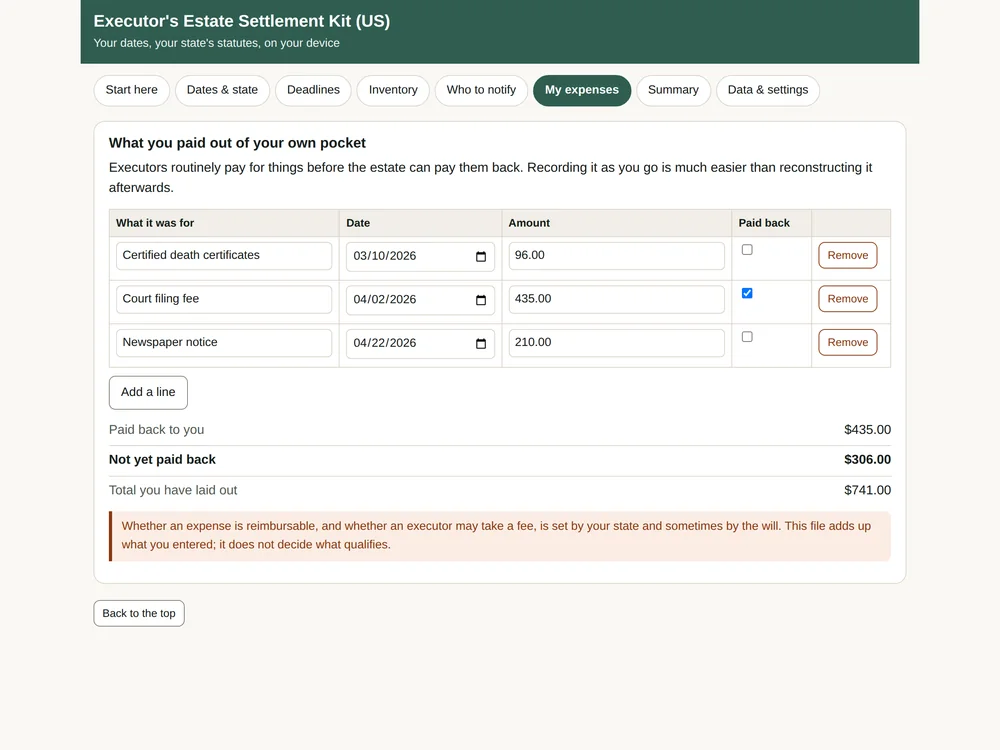The image size is (1000, 750).
Task: Click the Paid back to you label
Action: click(156, 430)
